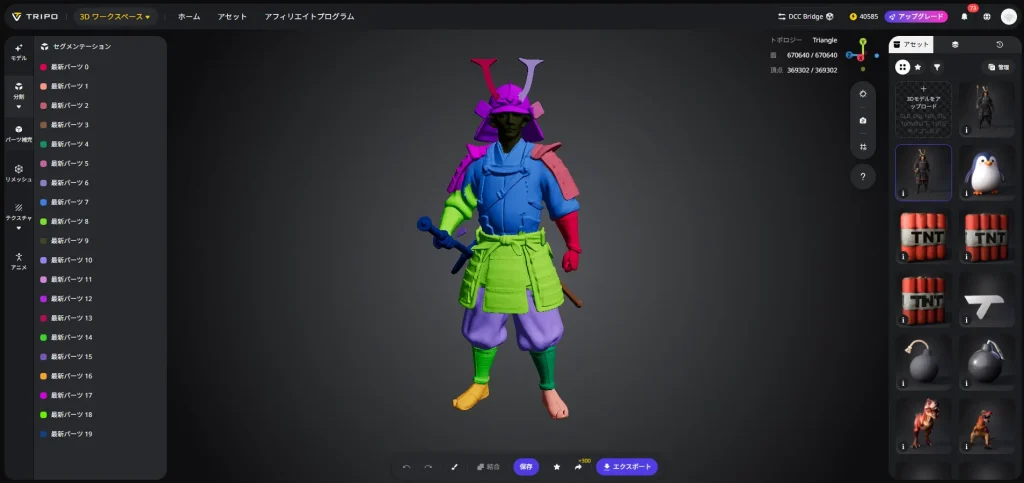Click the color swatch for 最新パーツ 7
The height and width of the screenshot is (483, 1024).
click(44, 202)
